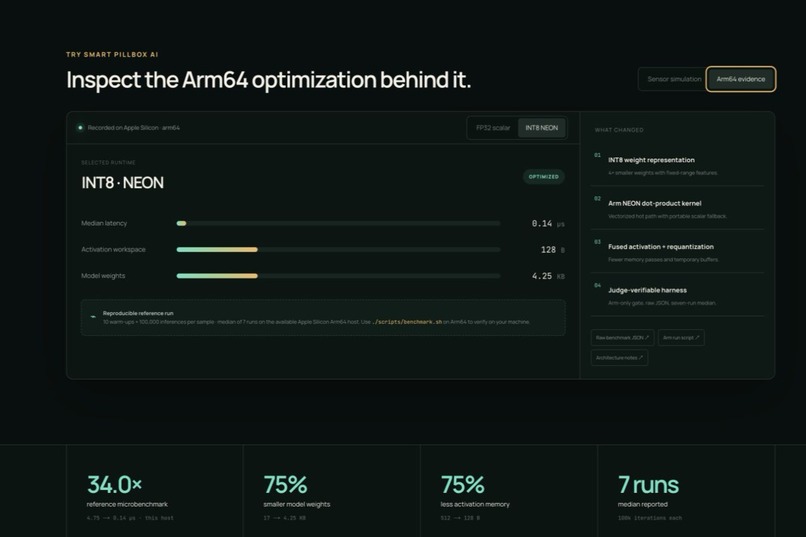806x537 pixels.
Task: Click the Median latency progress bar
Action: tap(338, 224)
